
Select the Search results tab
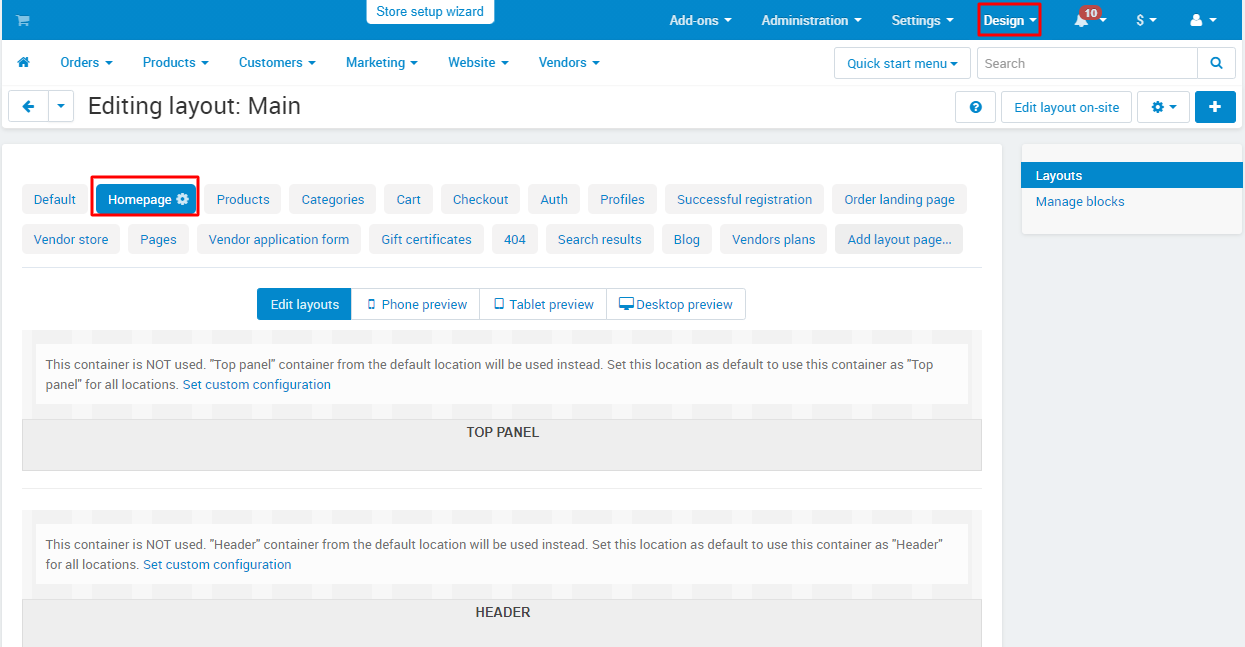tap(600, 239)
